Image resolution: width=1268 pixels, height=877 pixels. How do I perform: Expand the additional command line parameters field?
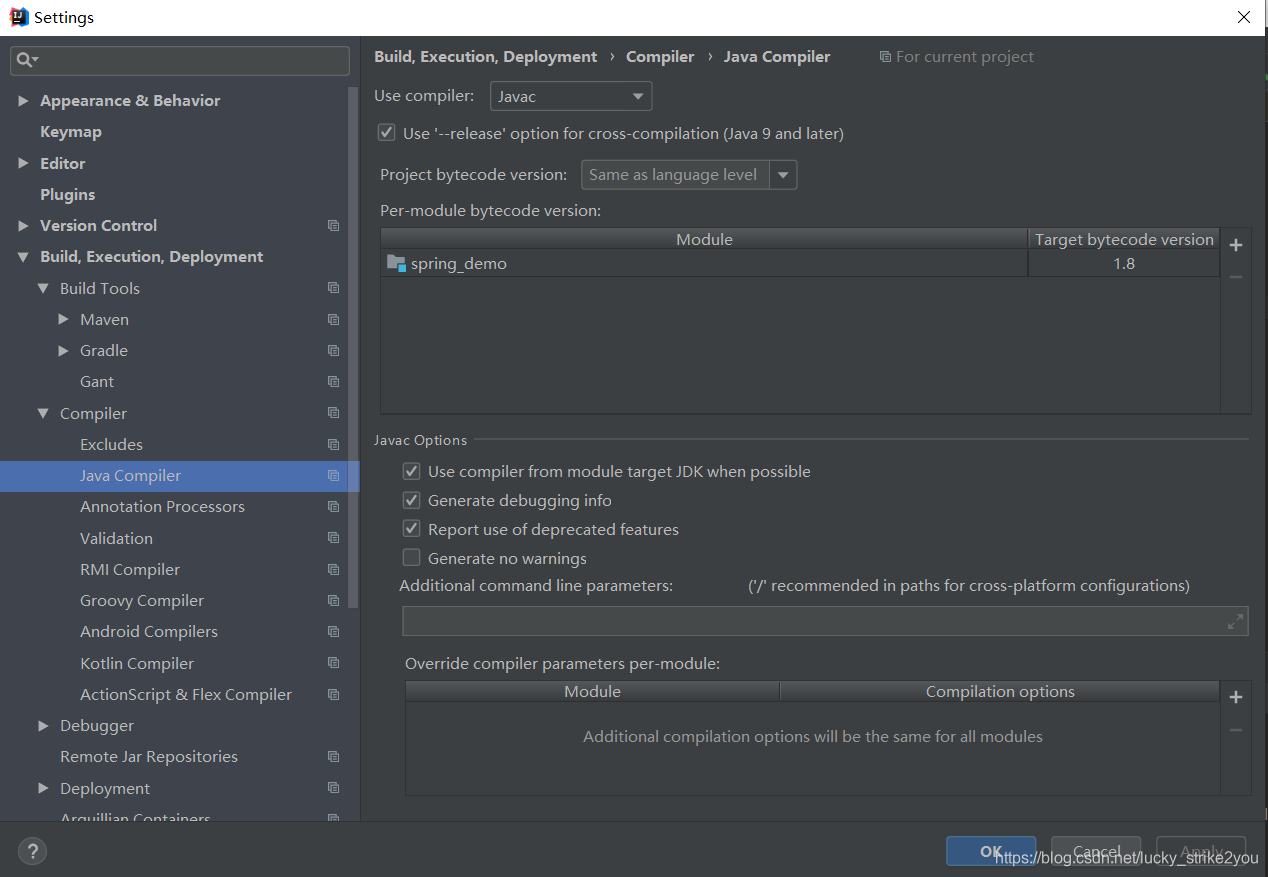[x=1236, y=621]
